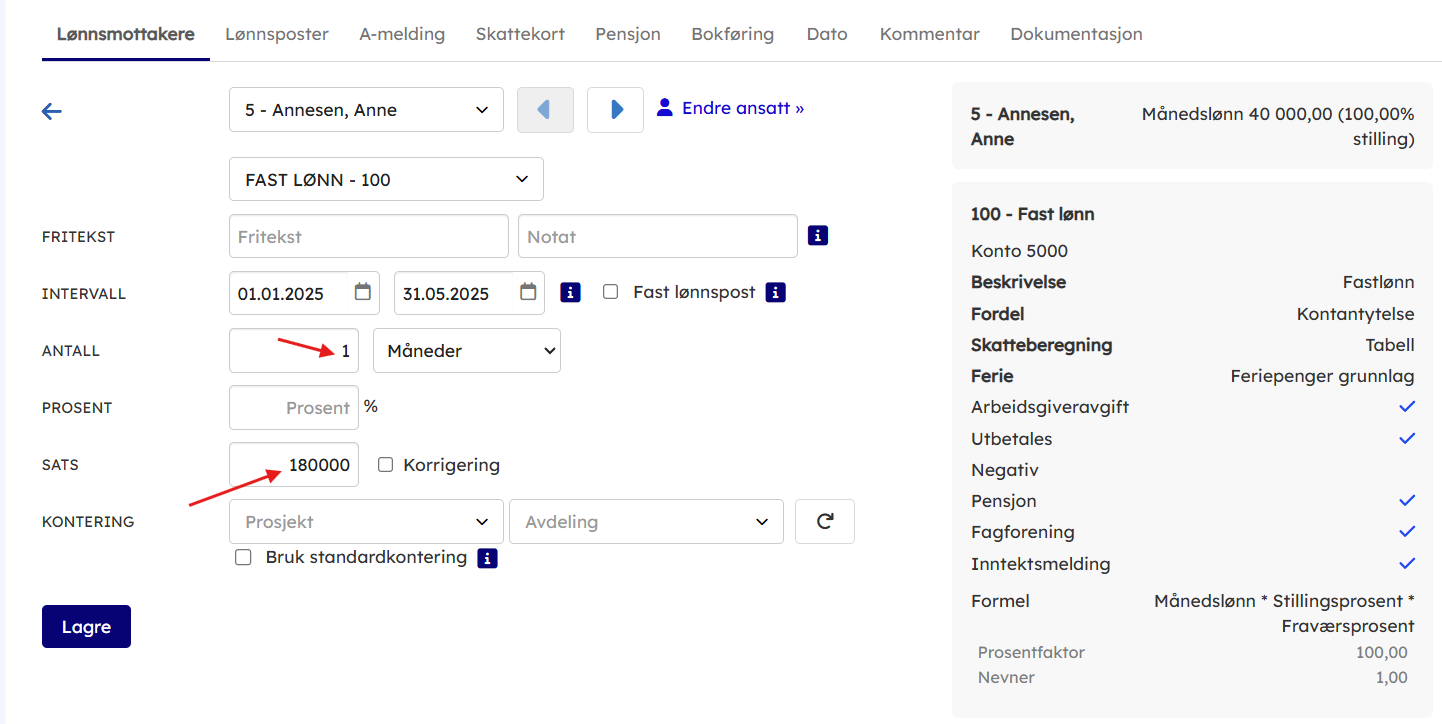Click the back arrow icon
This screenshot has width=1442, height=724.
coord(52,111)
